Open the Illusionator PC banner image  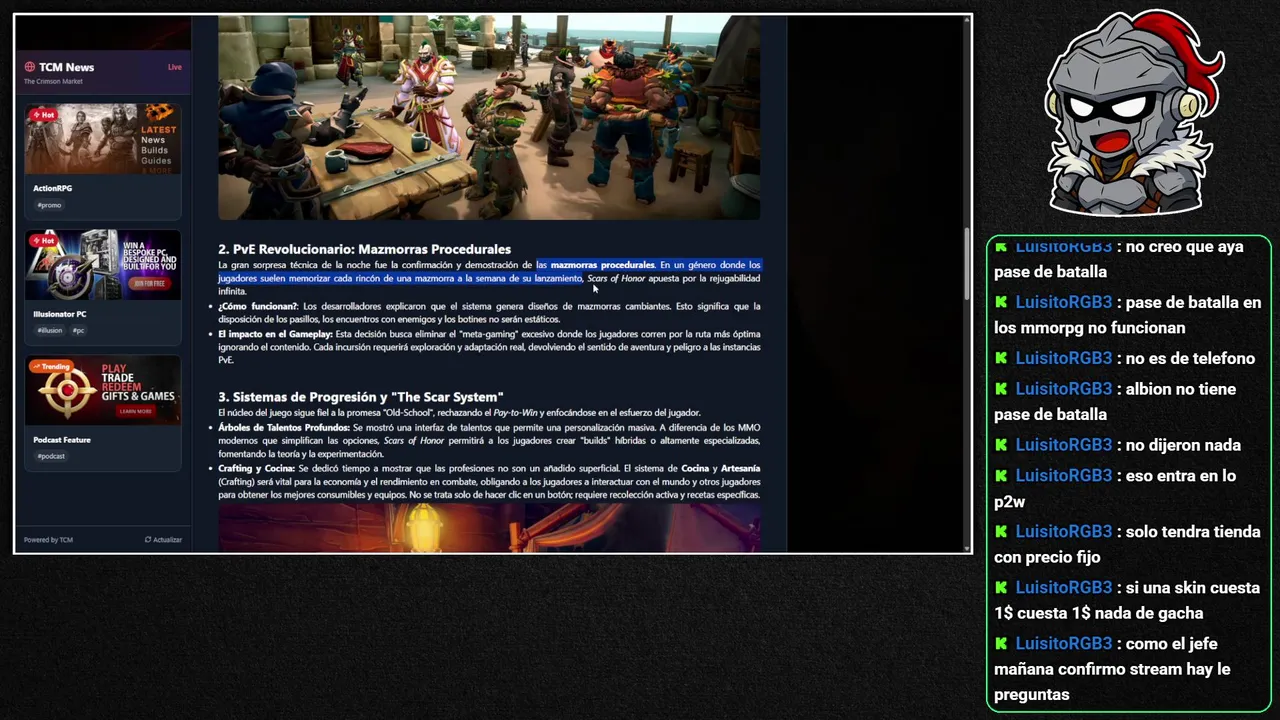tap(103, 265)
